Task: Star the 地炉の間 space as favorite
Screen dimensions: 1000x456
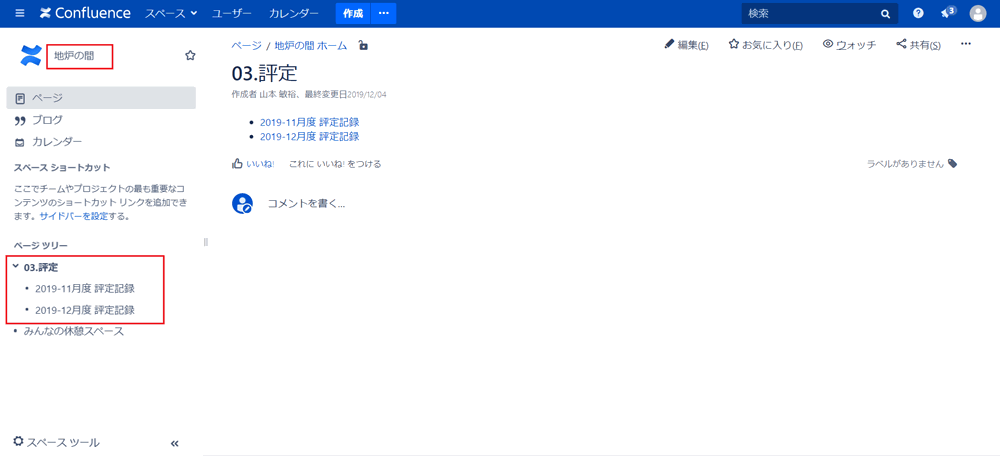Action: [x=190, y=56]
